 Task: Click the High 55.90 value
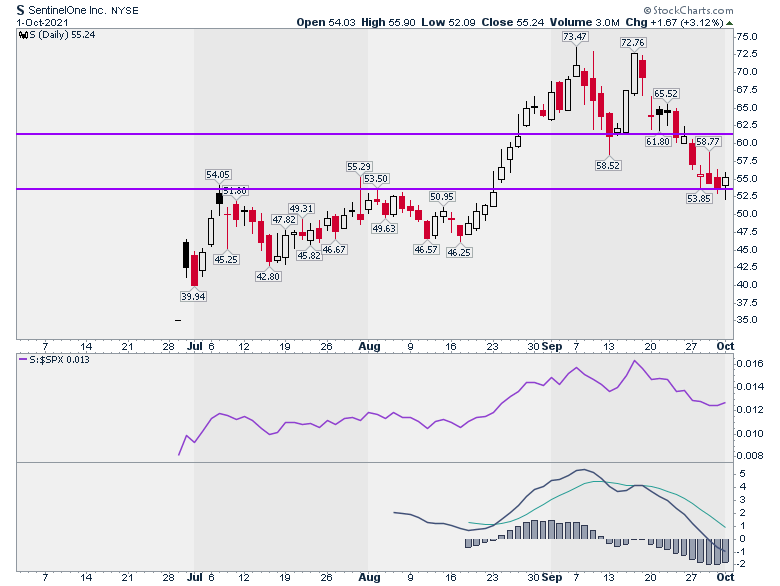click(388, 22)
